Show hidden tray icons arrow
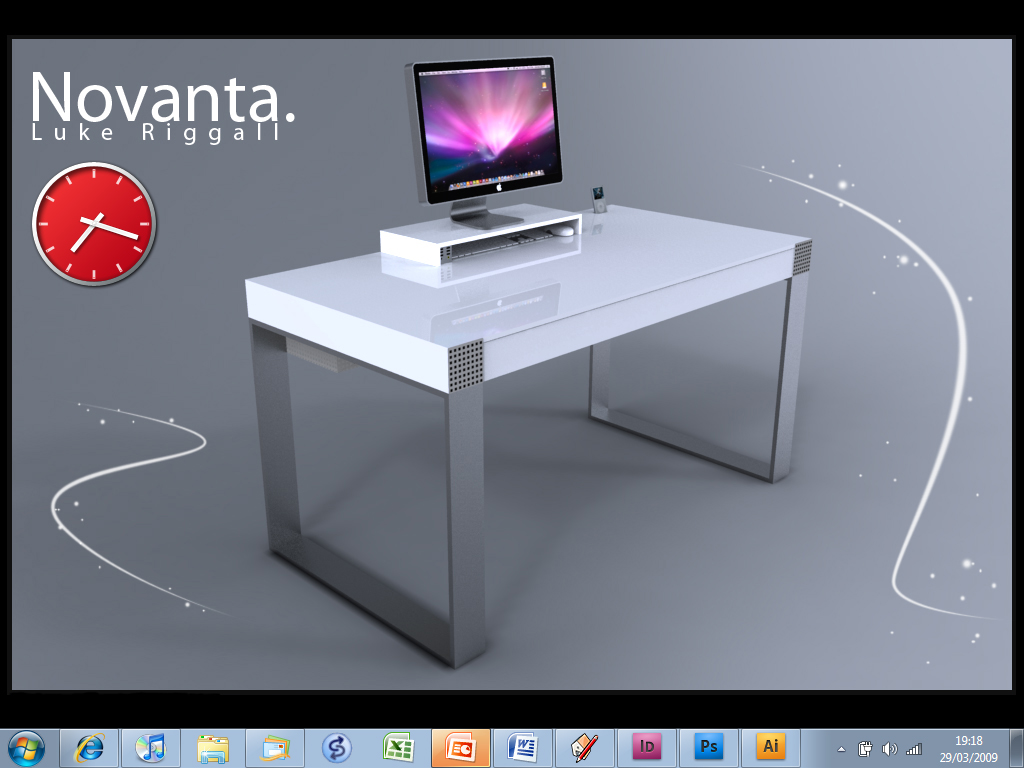This screenshot has height=768, width=1024. pos(842,750)
